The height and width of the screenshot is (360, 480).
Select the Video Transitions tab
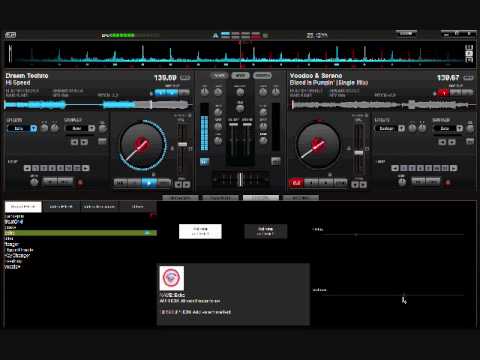coord(99,207)
